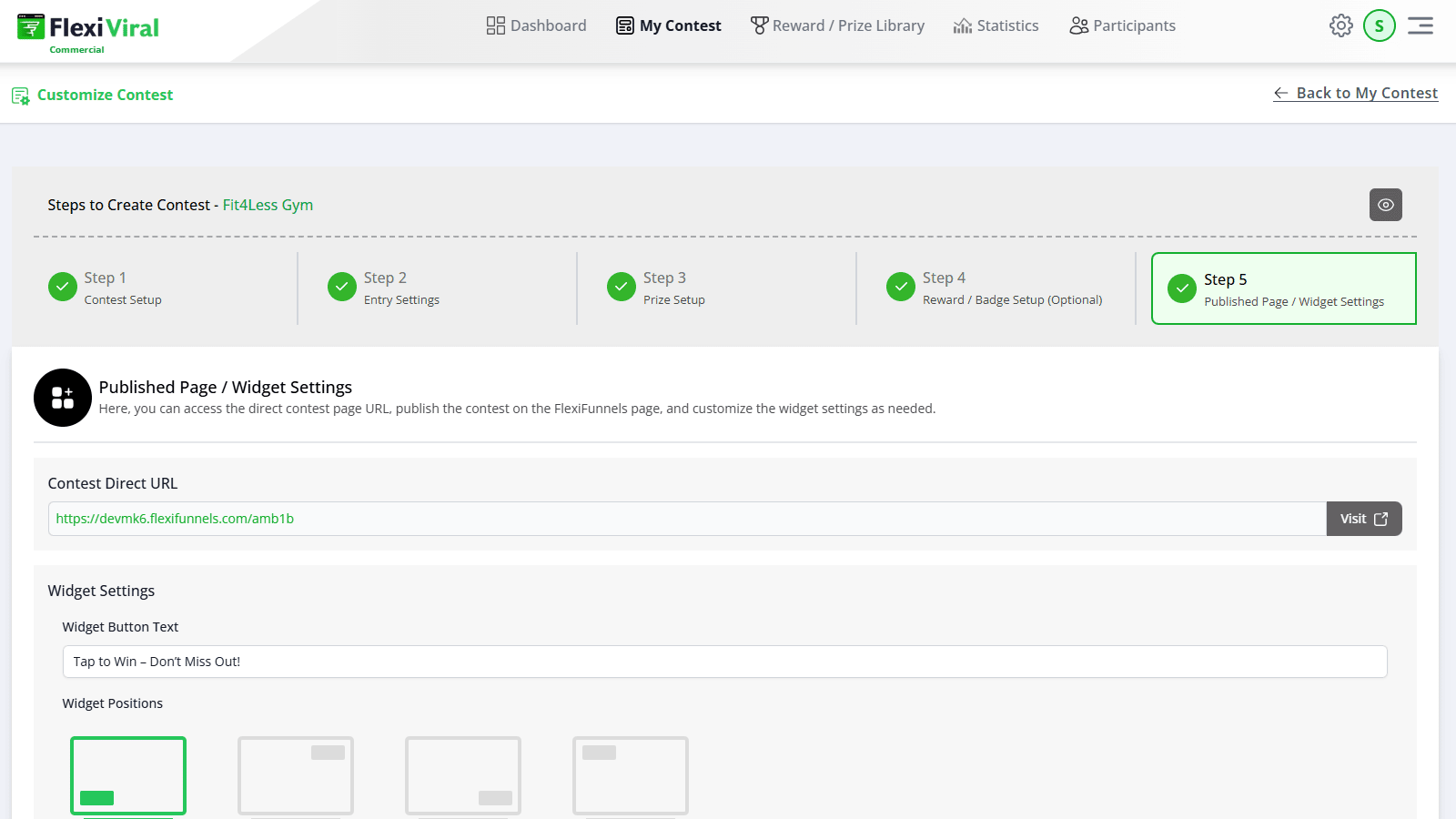Viewport: 1456px width, 819px height.
Task: Select bottom-right widget position thumbnail
Action: (463, 775)
